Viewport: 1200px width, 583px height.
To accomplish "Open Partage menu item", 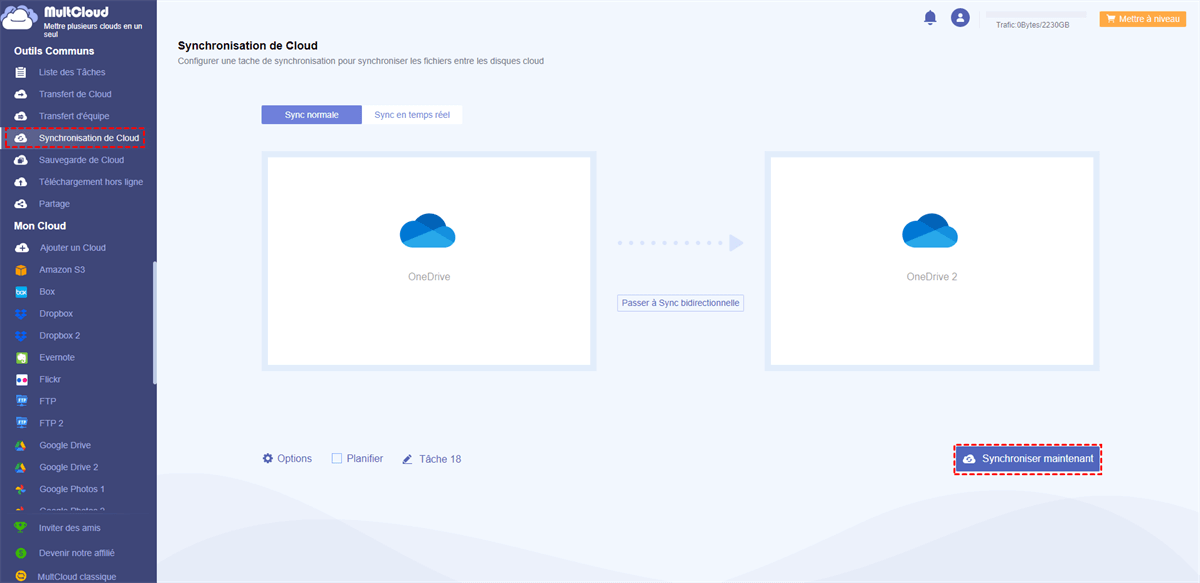I will [x=55, y=204].
